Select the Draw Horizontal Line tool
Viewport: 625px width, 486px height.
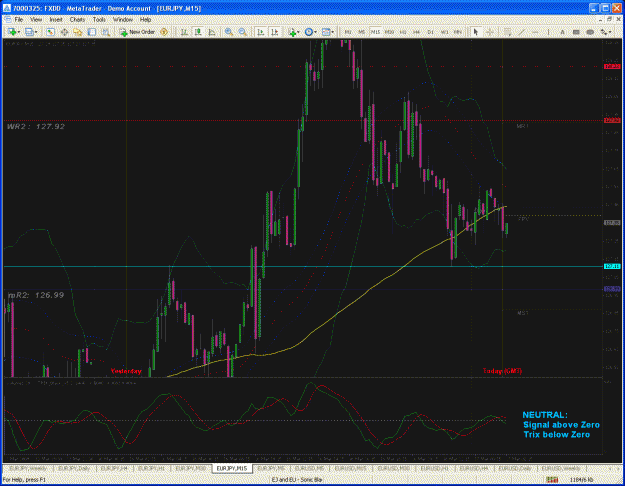pos(535,32)
